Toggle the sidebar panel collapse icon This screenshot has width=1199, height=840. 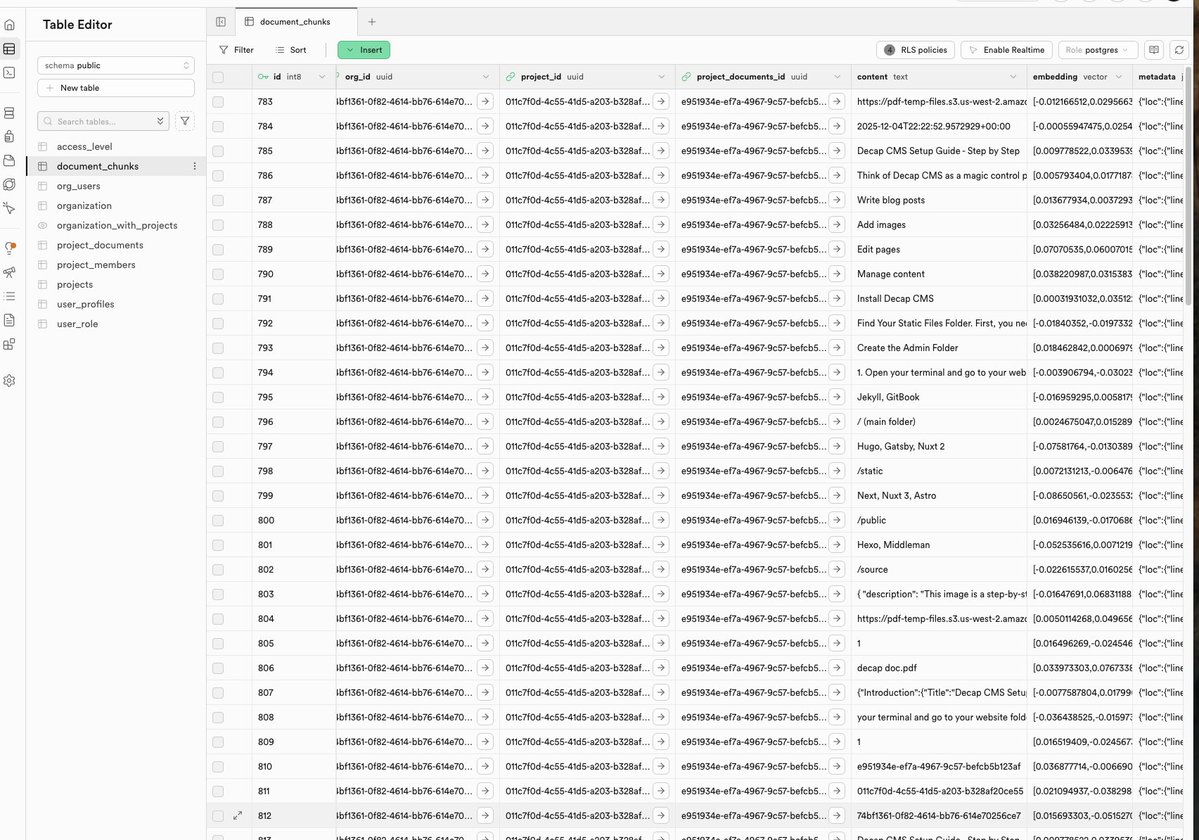point(221,22)
